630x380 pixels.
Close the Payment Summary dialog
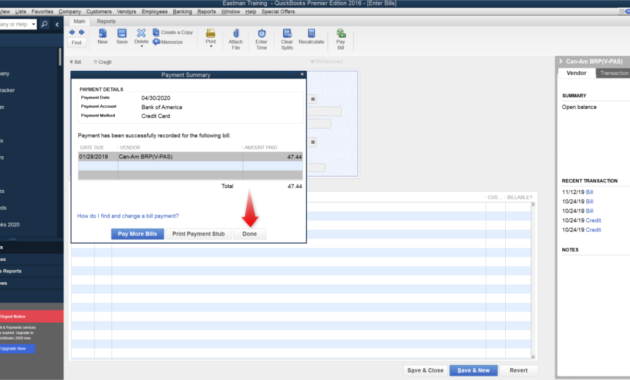302,74
